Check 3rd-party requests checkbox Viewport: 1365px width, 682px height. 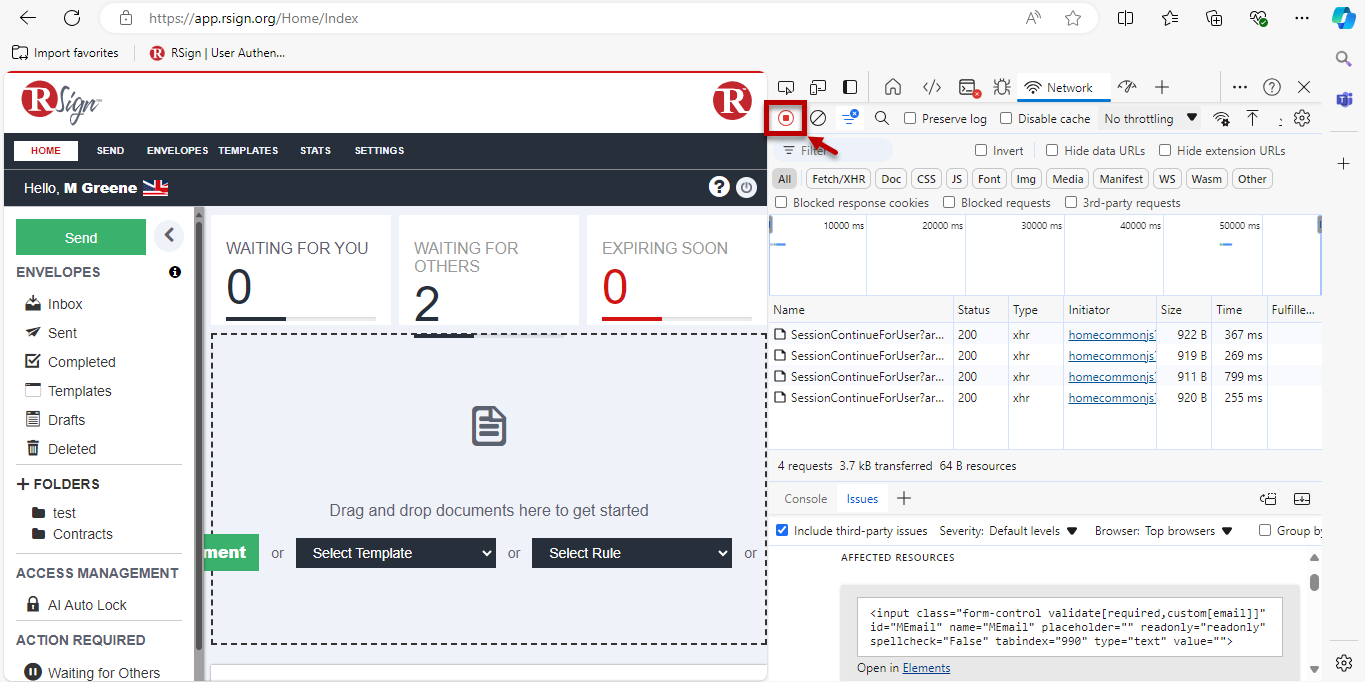1071,202
